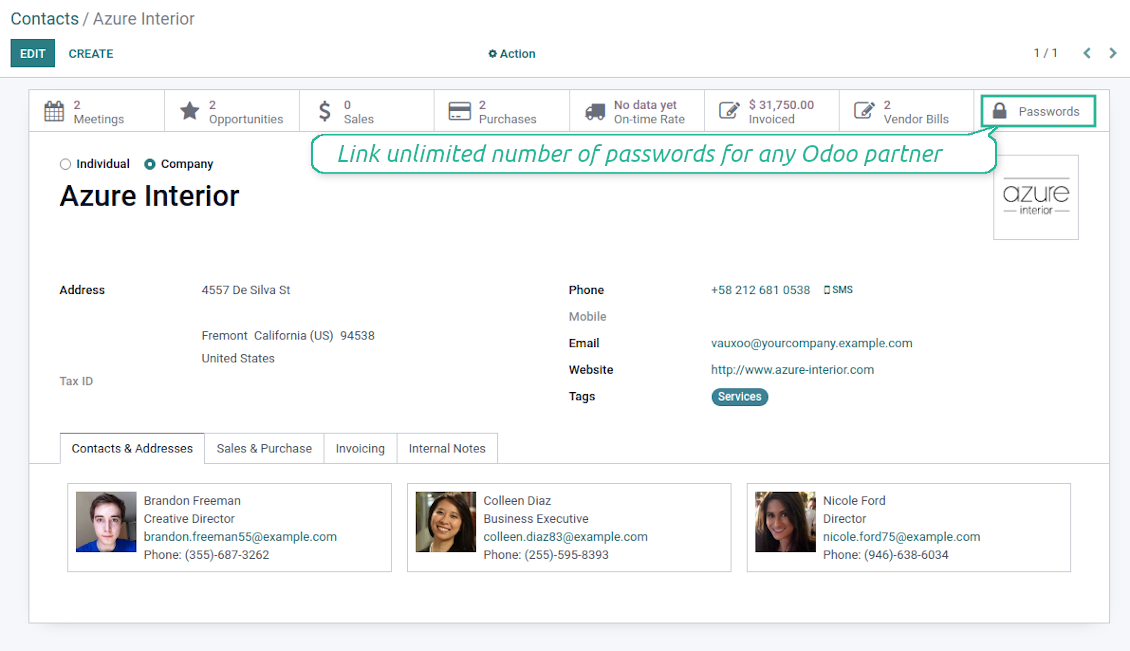Click the Azure Interior company logo
The image size is (1130, 651).
coord(1036,198)
